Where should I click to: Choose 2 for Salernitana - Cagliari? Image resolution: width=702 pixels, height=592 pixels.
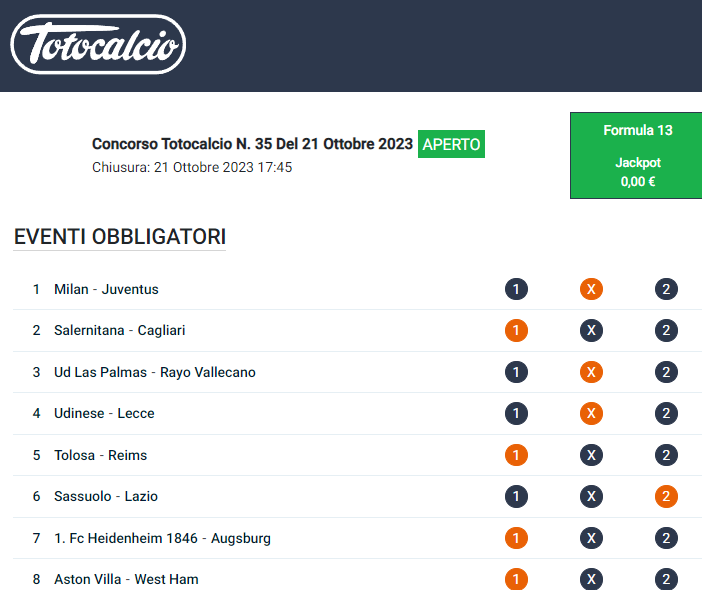pyautogui.click(x=666, y=330)
